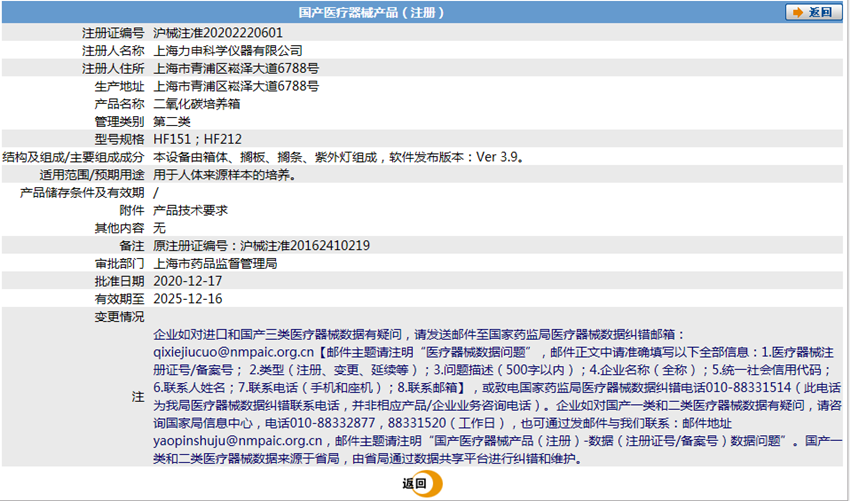The height and width of the screenshot is (501, 850).
Task: Click the address value in the 生产地址 row
Action: click(236, 86)
